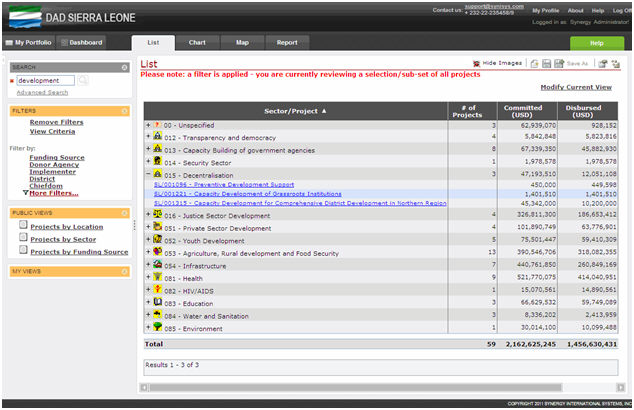This screenshot has width=634, height=410.
Task: Click the Unspecified sector icon
Action: [158, 125]
